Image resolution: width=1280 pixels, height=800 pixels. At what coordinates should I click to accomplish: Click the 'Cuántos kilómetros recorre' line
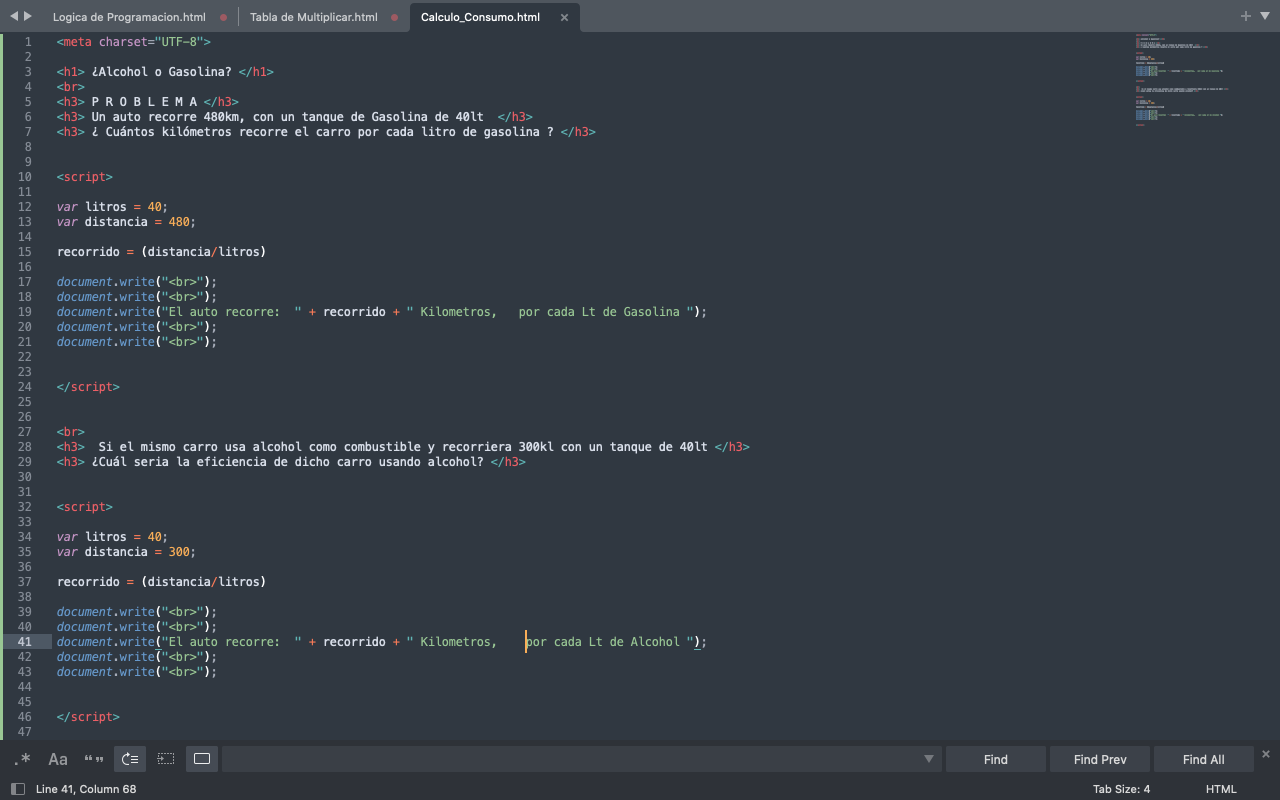326,132
